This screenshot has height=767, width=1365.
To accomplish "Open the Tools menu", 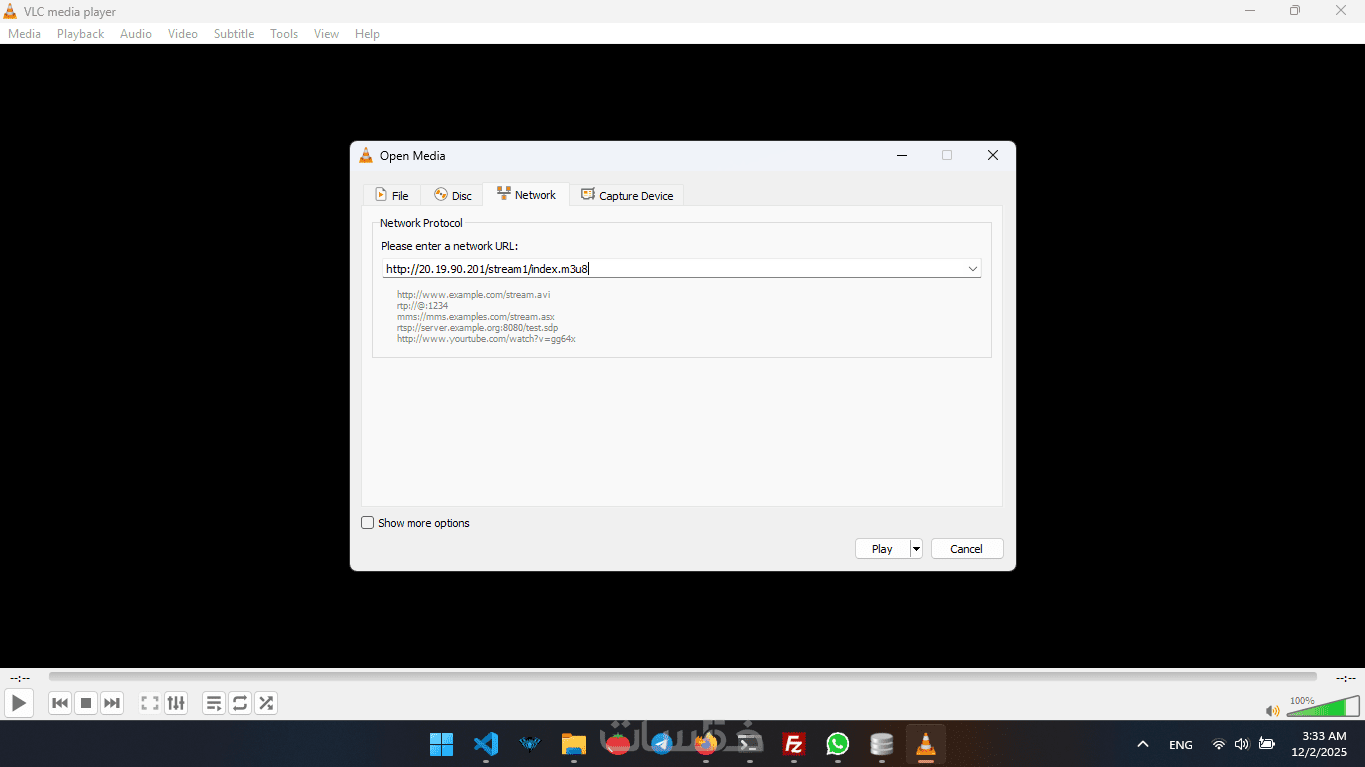I will 284,34.
